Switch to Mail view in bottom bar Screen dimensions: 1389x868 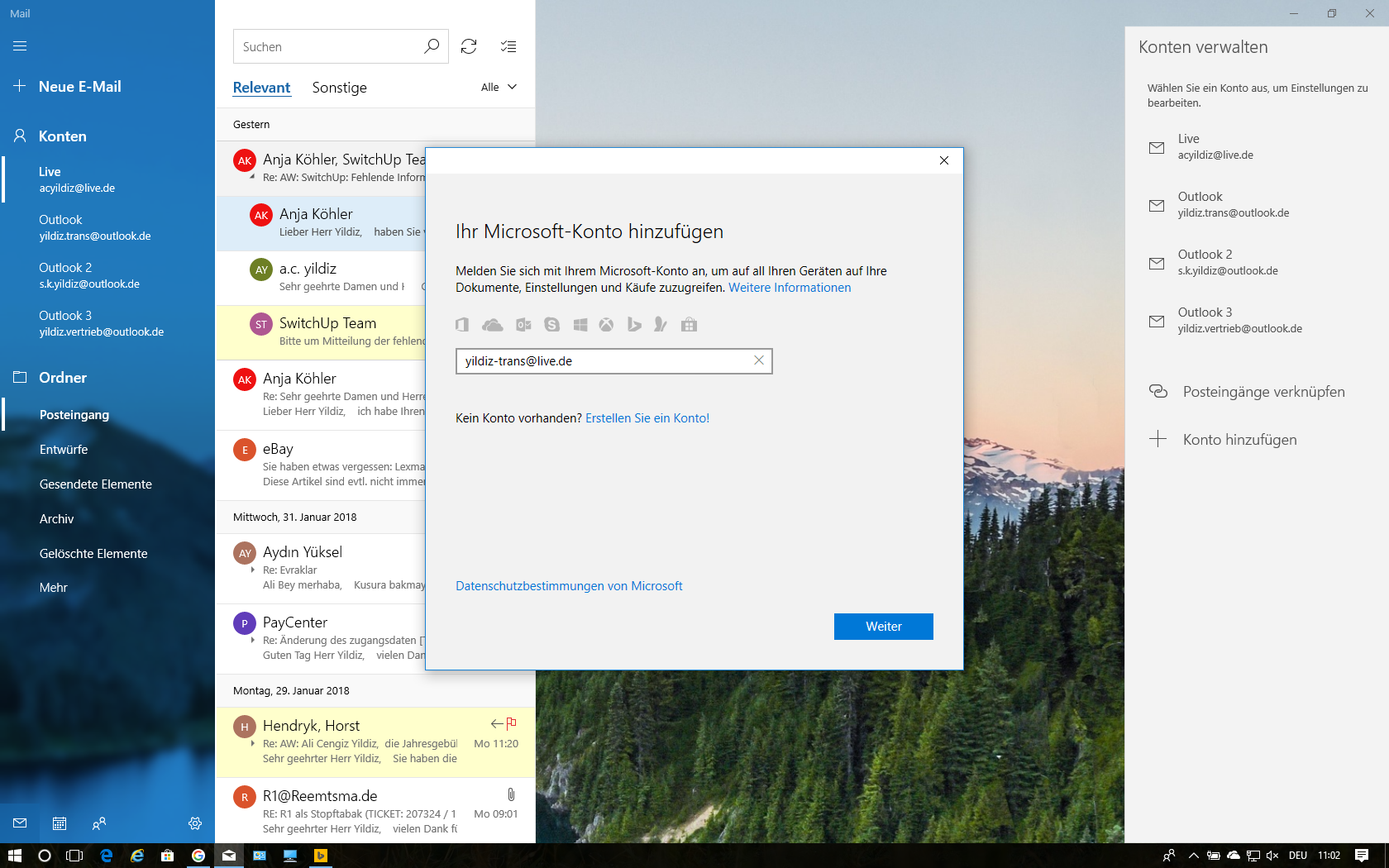coord(20,823)
